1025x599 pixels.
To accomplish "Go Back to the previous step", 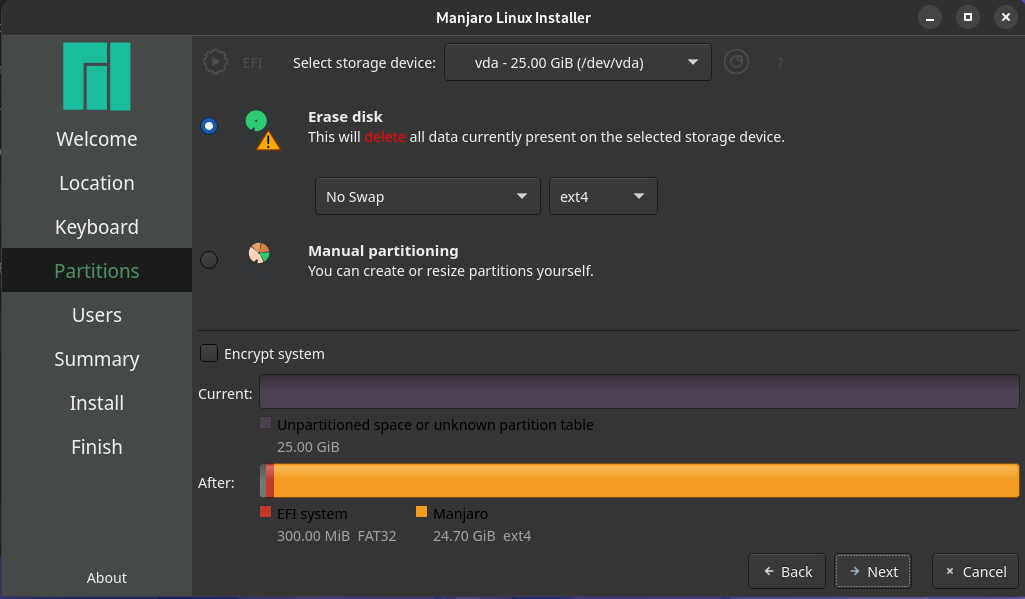I will (x=786, y=571).
